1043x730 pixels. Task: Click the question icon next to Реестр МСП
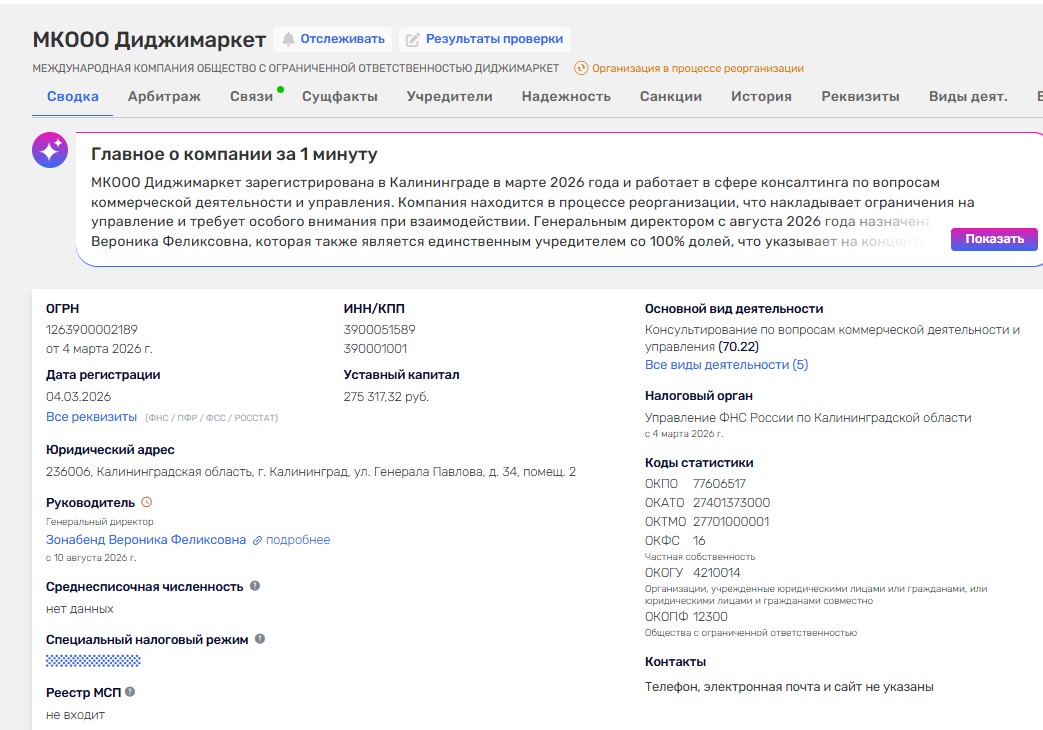(x=130, y=692)
